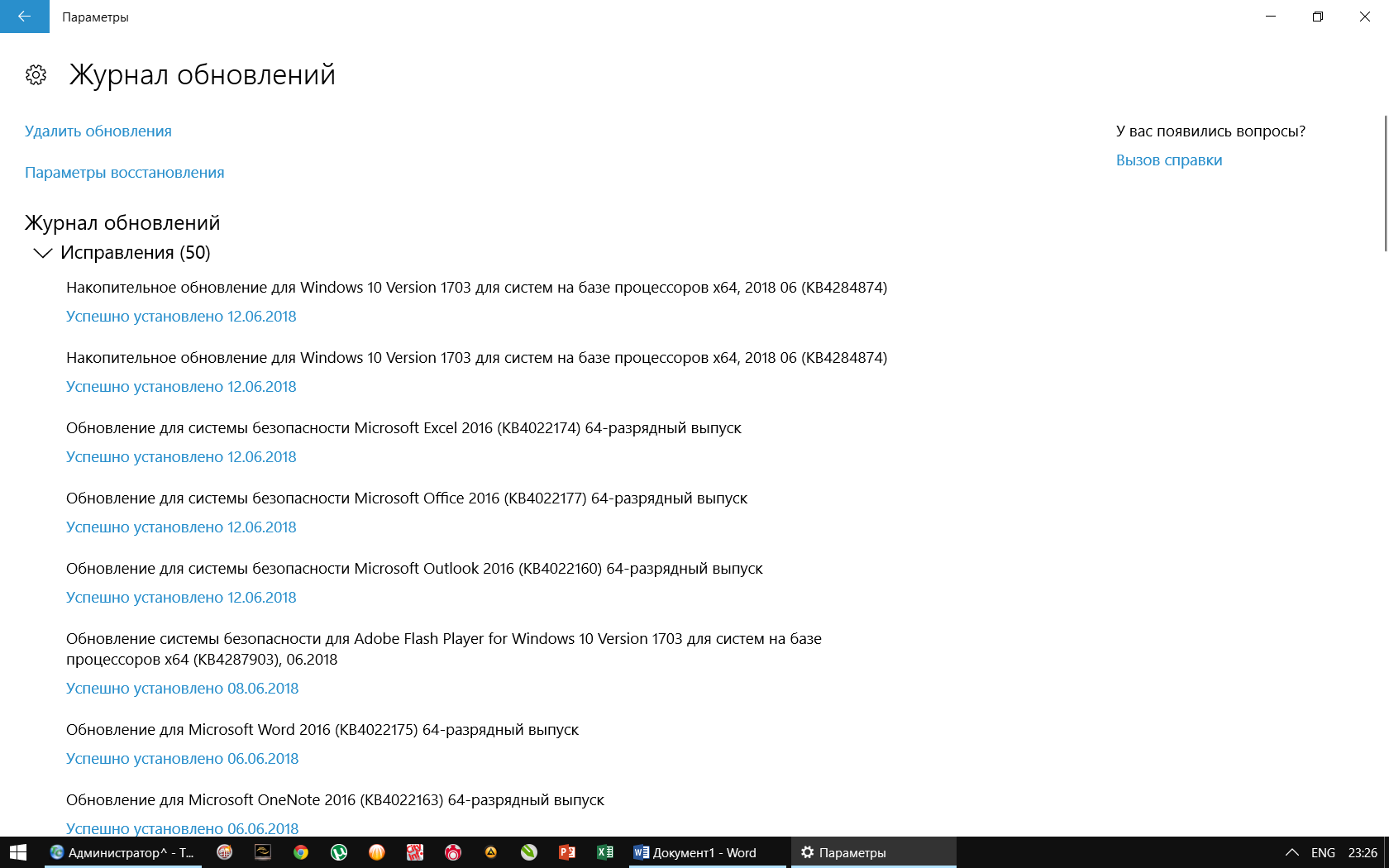Open uTorrent from the taskbar
1389x868 pixels.
(339, 852)
